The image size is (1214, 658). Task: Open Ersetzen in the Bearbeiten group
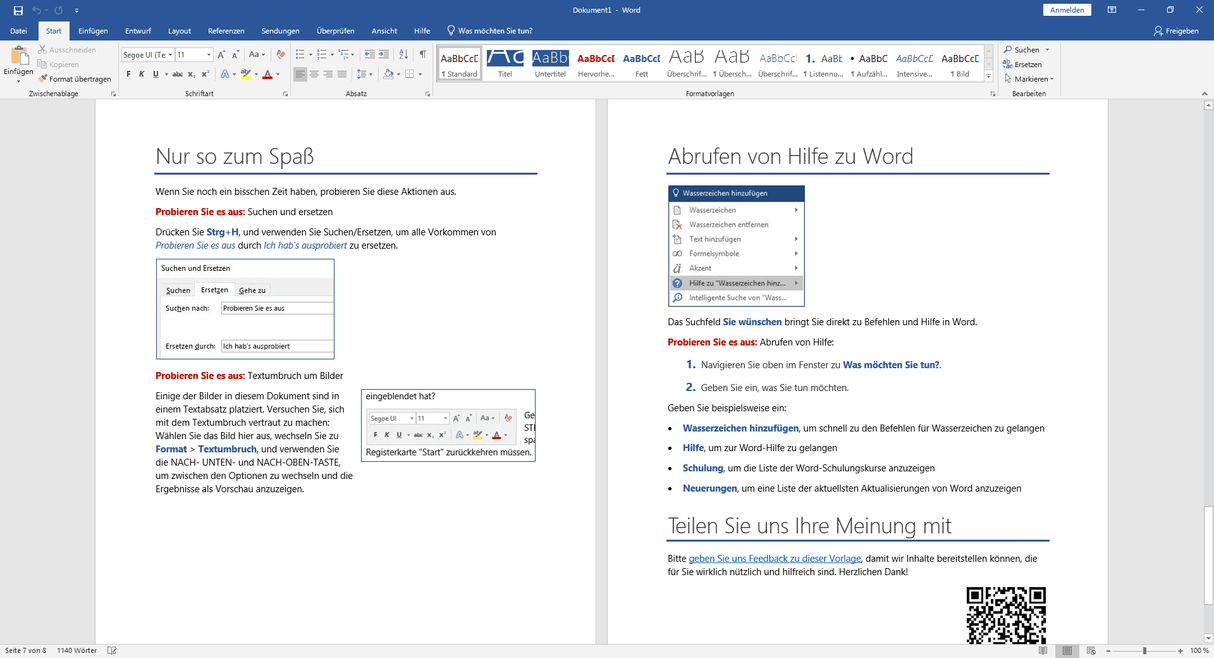pyautogui.click(x=1026, y=64)
